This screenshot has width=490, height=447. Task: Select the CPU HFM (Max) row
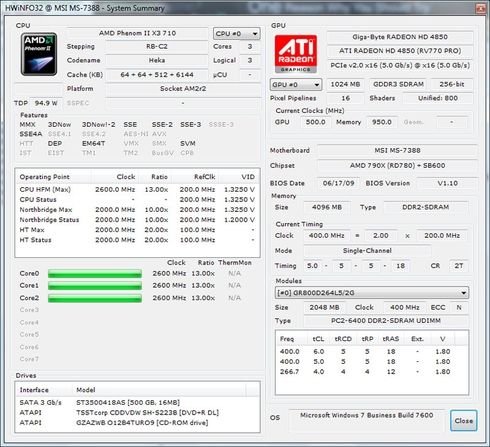pos(137,189)
